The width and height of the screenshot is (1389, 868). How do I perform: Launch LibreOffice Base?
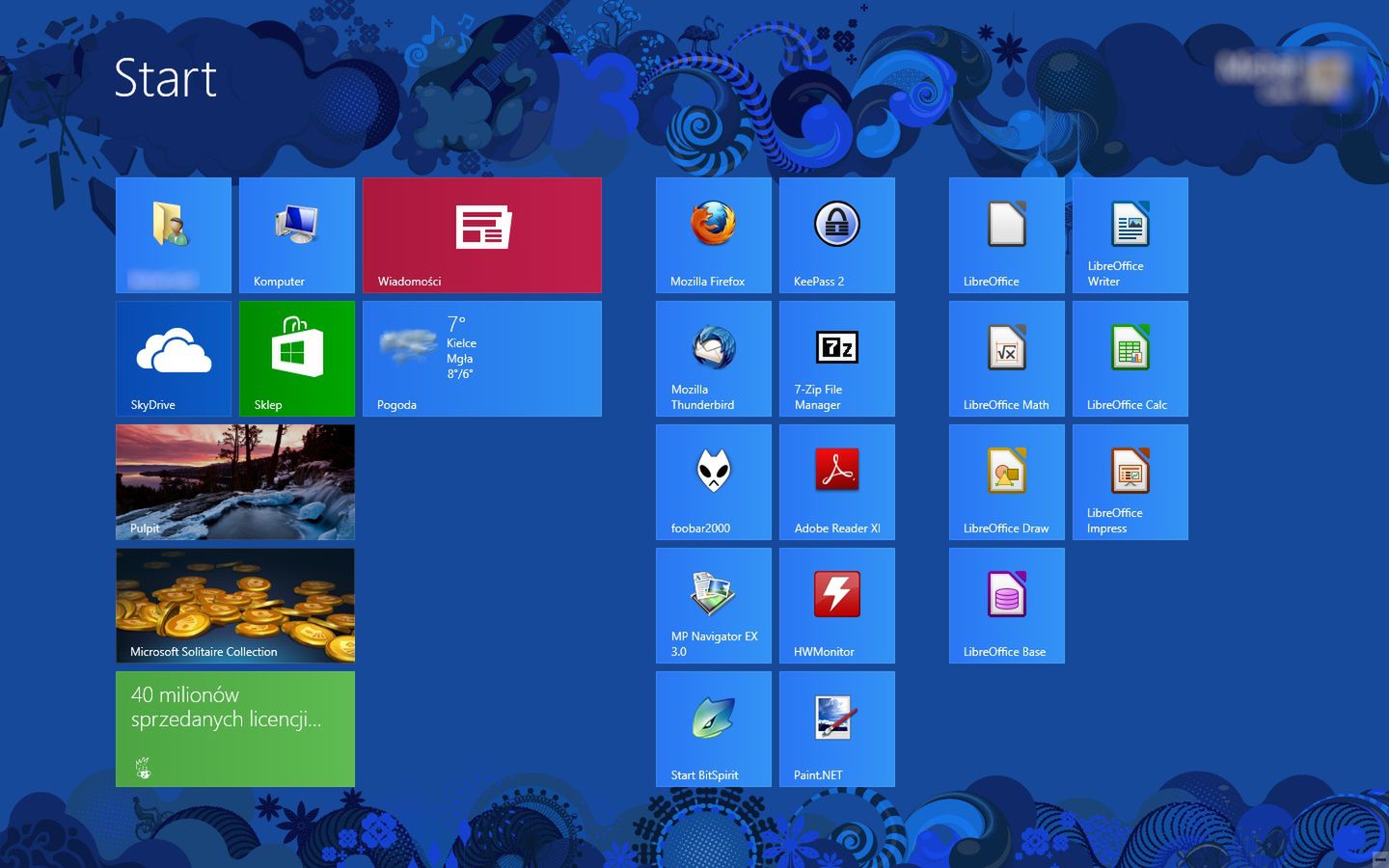tap(1007, 606)
